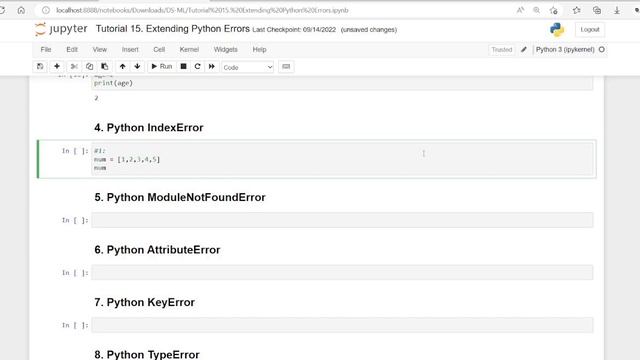Click the site information icon in address bar
This screenshot has height=360, width=640.
(46, 10)
